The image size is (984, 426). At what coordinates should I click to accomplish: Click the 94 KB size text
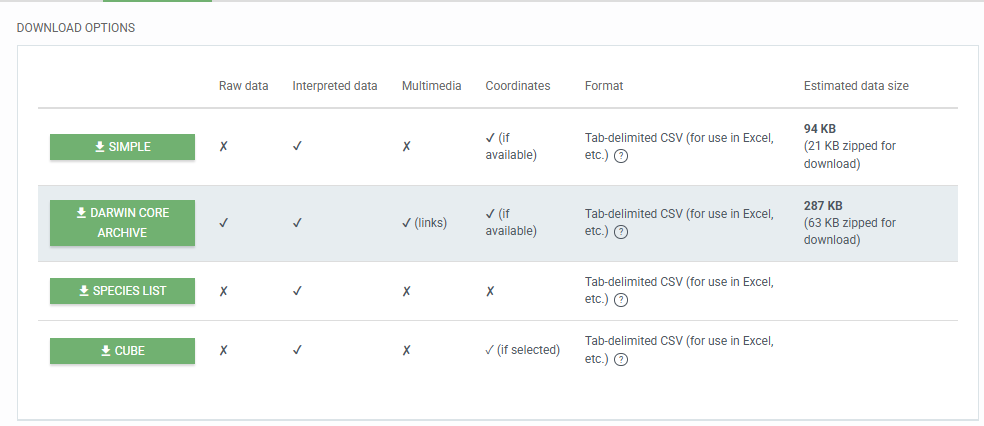[820, 129]
